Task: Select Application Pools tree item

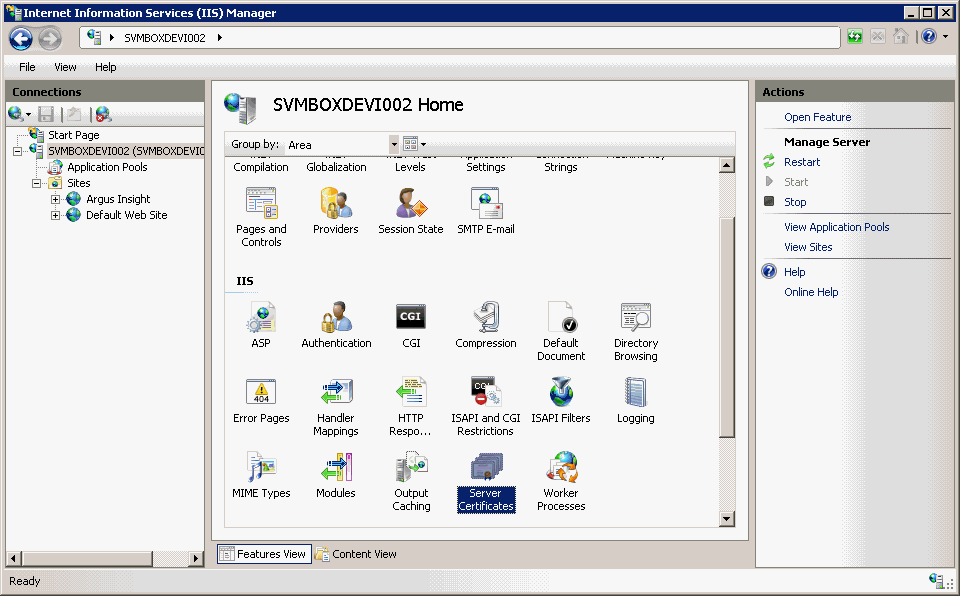Action: coord(107,167)
